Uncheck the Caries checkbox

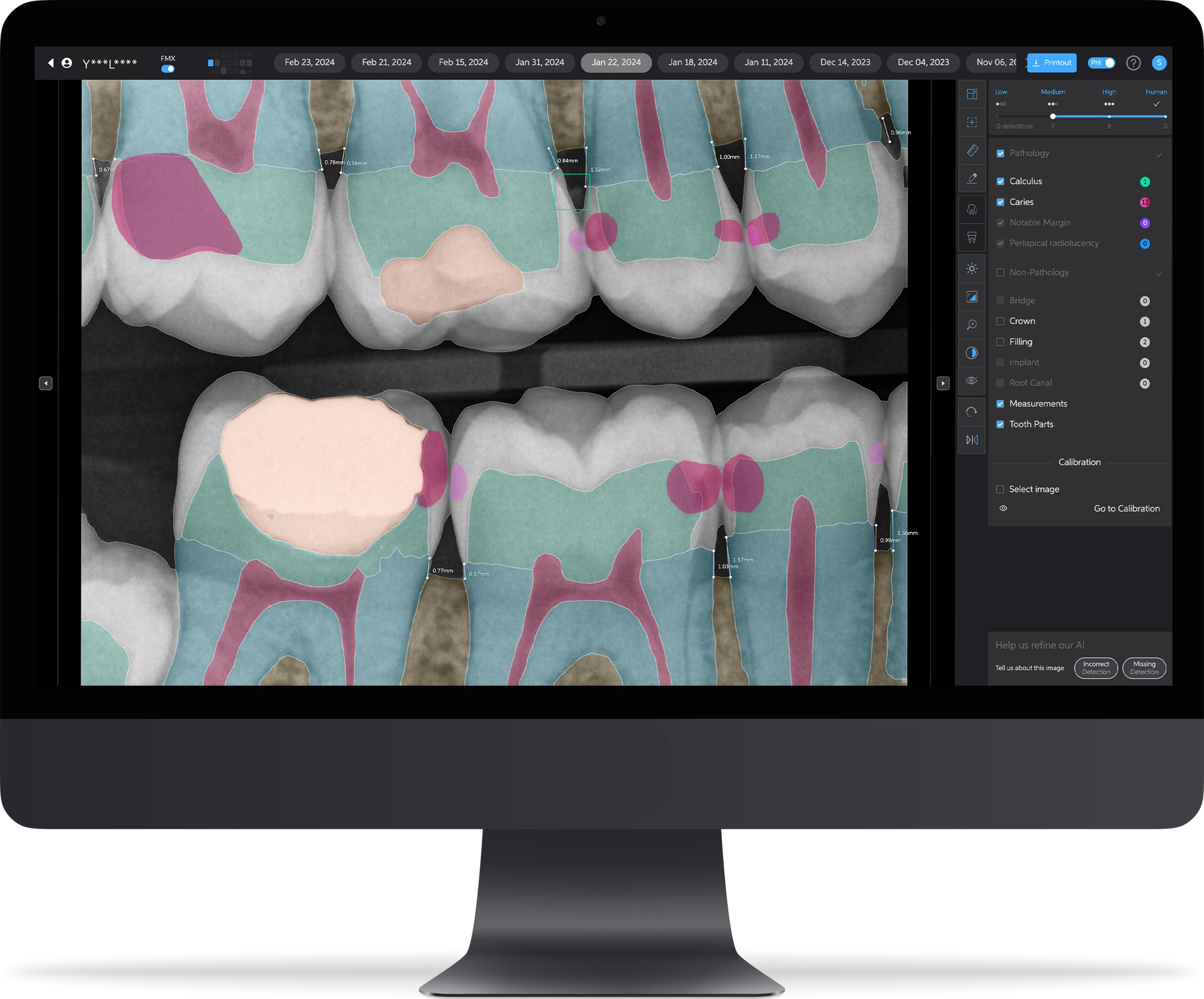1001,202
